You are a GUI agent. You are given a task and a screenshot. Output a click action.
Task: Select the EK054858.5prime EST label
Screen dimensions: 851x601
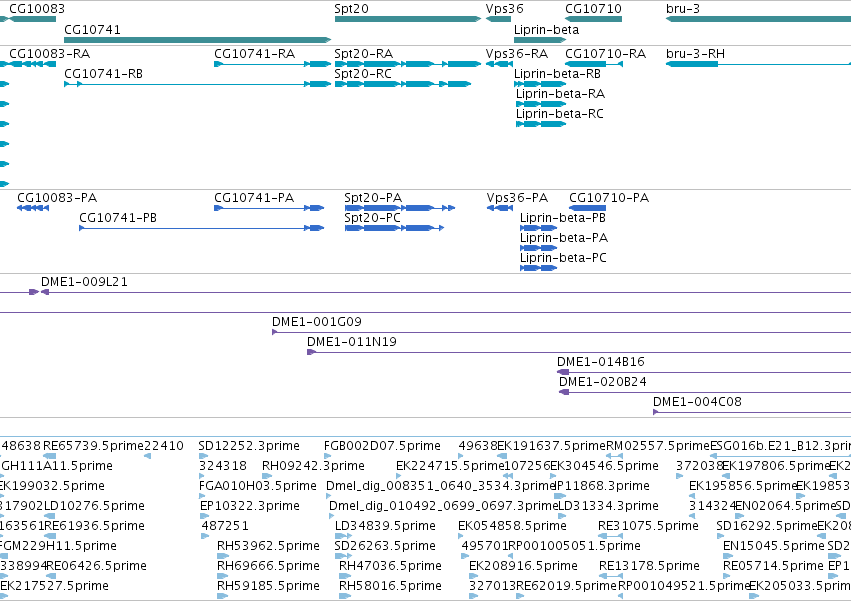tap(512, 527)
